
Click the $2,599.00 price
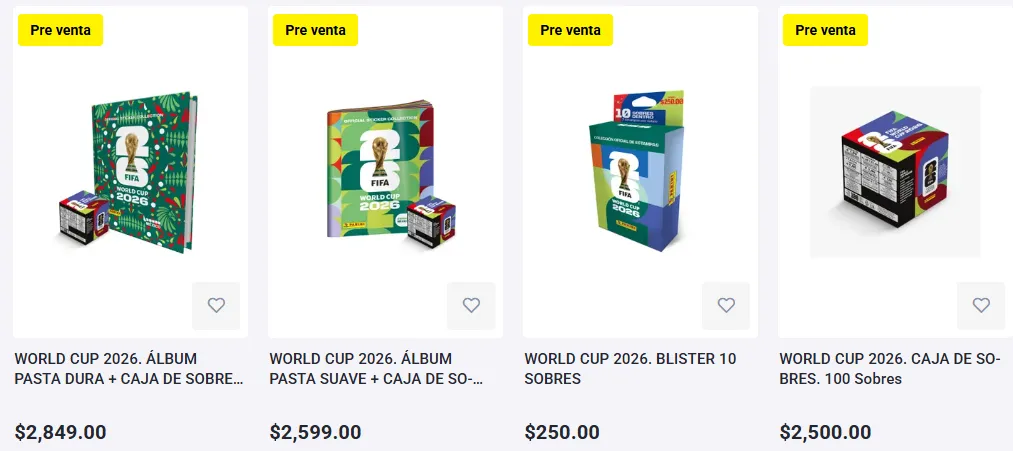315,433
